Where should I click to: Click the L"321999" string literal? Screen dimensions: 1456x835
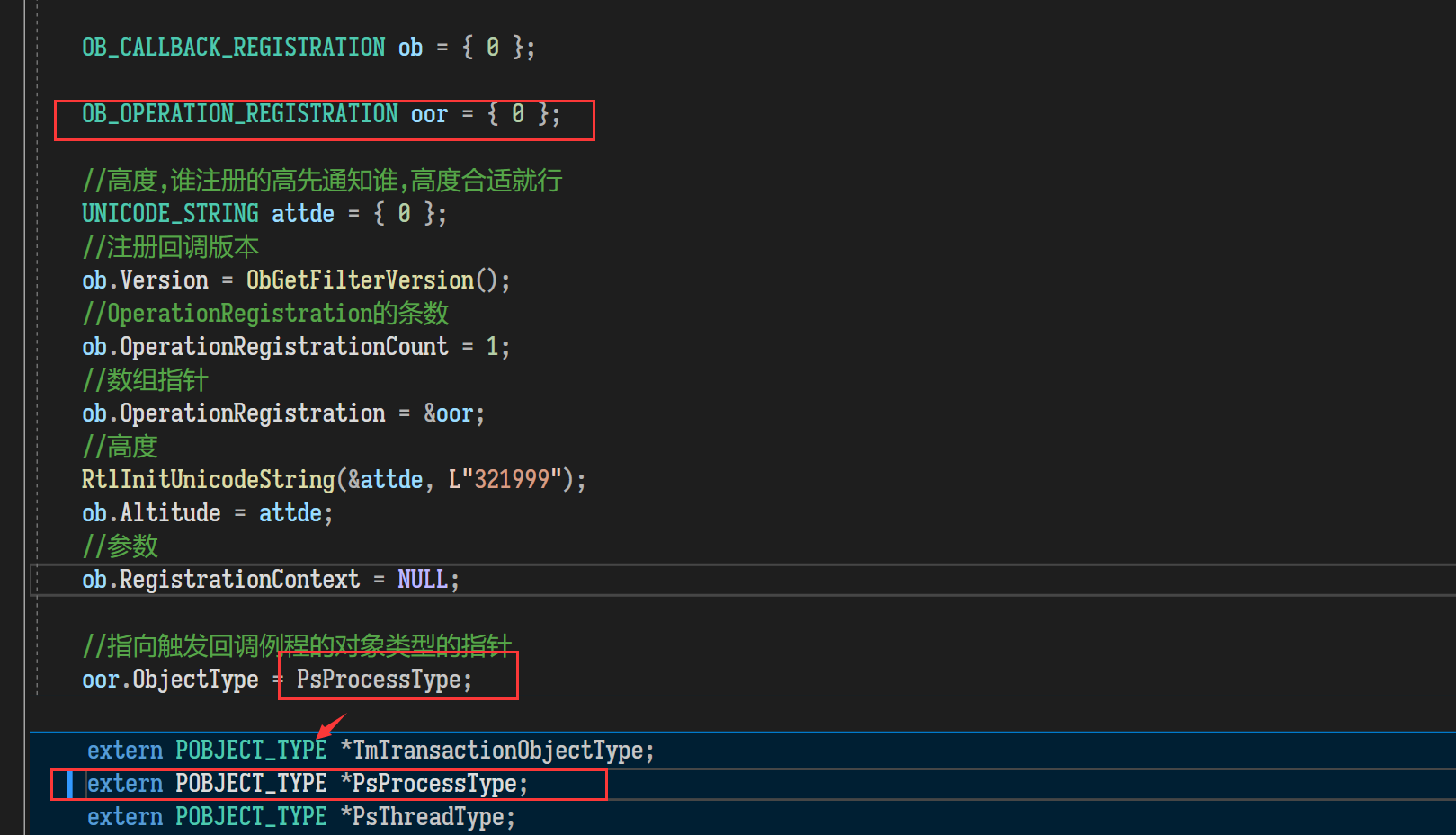(505, 479)
